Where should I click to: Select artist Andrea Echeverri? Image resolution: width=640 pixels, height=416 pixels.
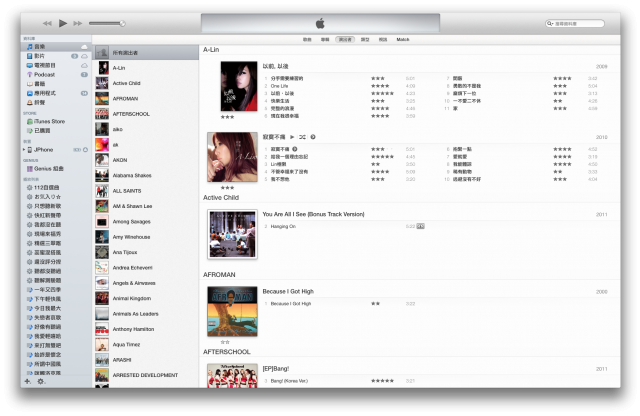tap(146, 268)
